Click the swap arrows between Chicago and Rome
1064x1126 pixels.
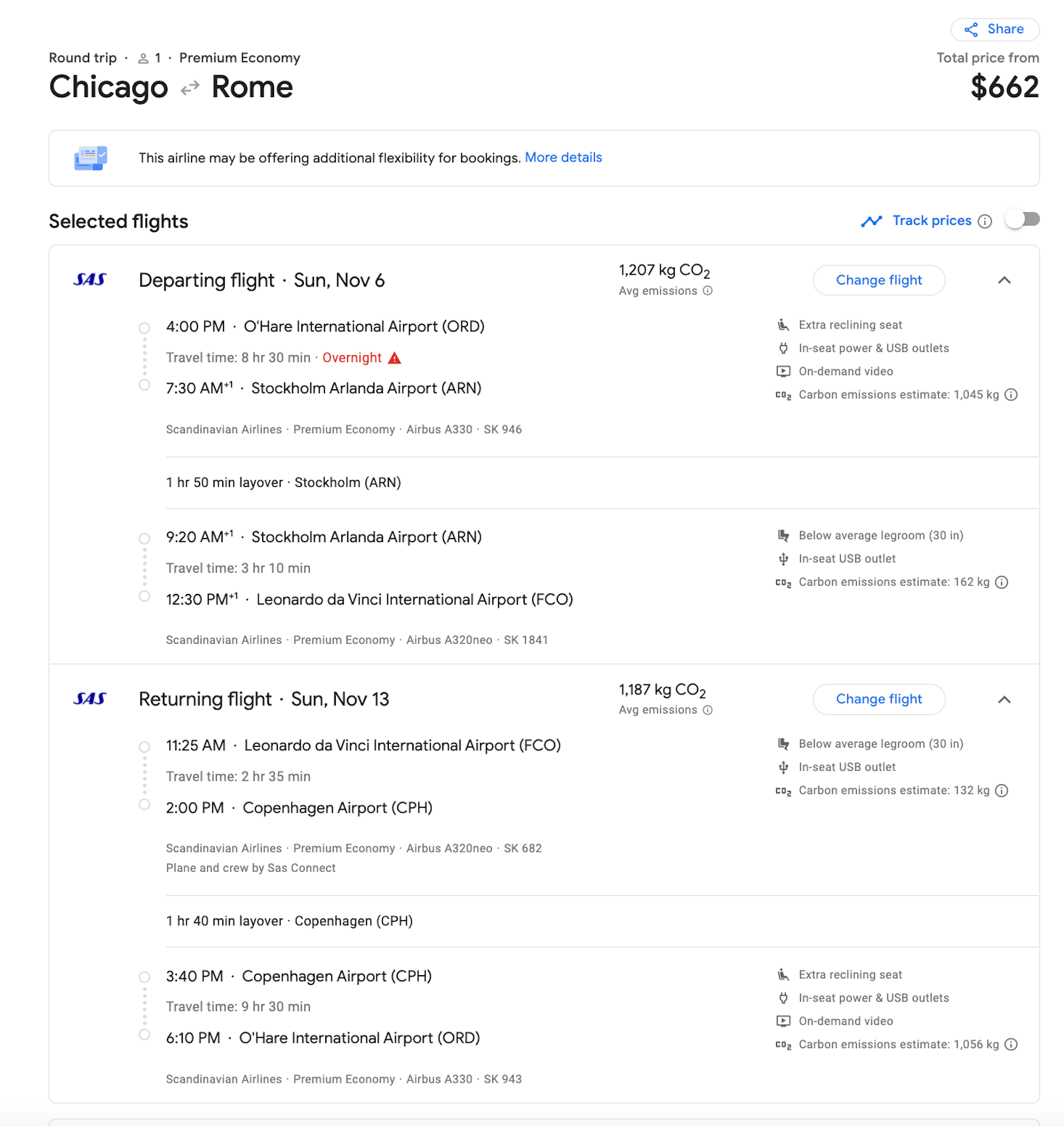click(x=190, y=86)
